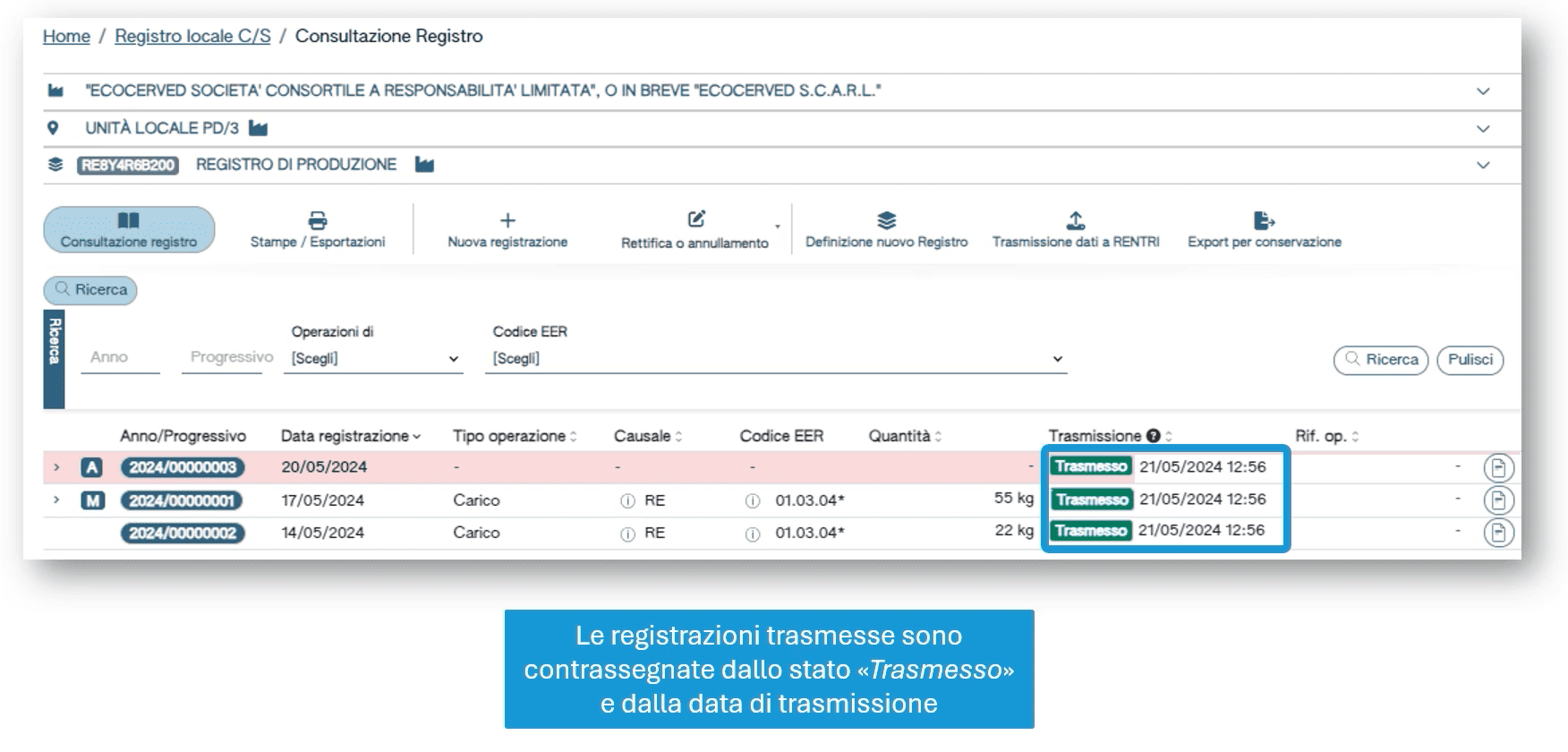Viewport: 1568px width, 752px height.
Task: Open Rettifica o annullamento edit icon
Action: click(x=695, y=219)
